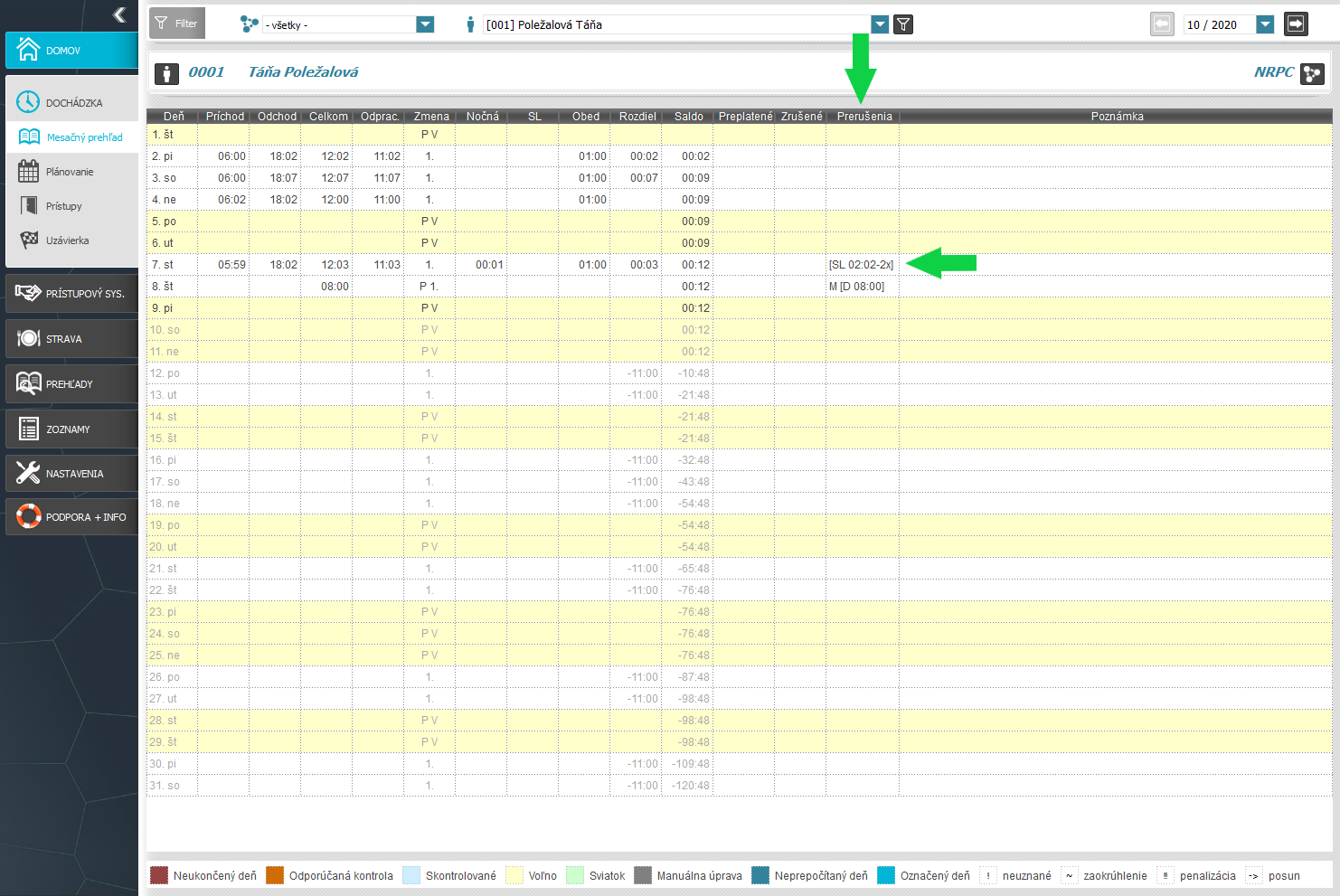
Task: Expand the employee Poležalová Táňa dropdown
Action: pos(880,24)
